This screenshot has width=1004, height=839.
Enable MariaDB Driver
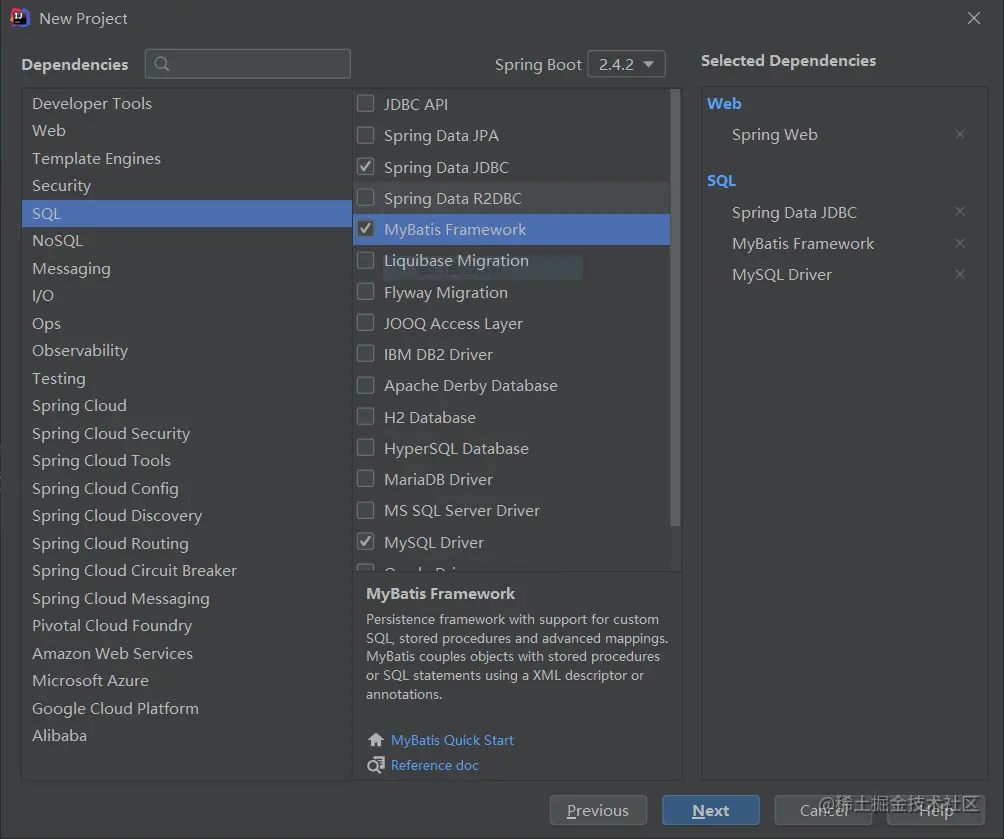tap(366, 478)
